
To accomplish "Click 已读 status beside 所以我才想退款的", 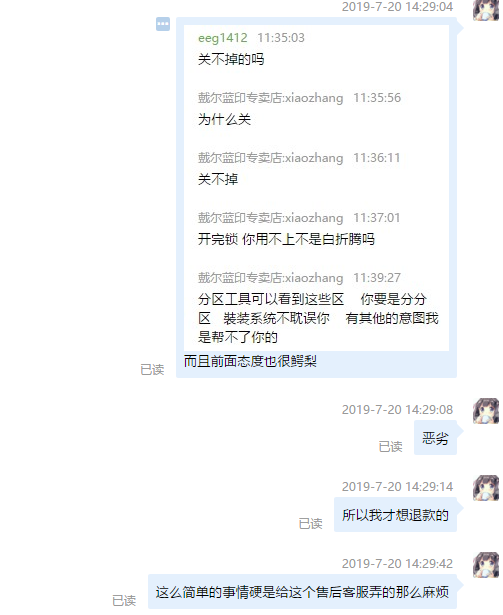I will tap(310, 523).
